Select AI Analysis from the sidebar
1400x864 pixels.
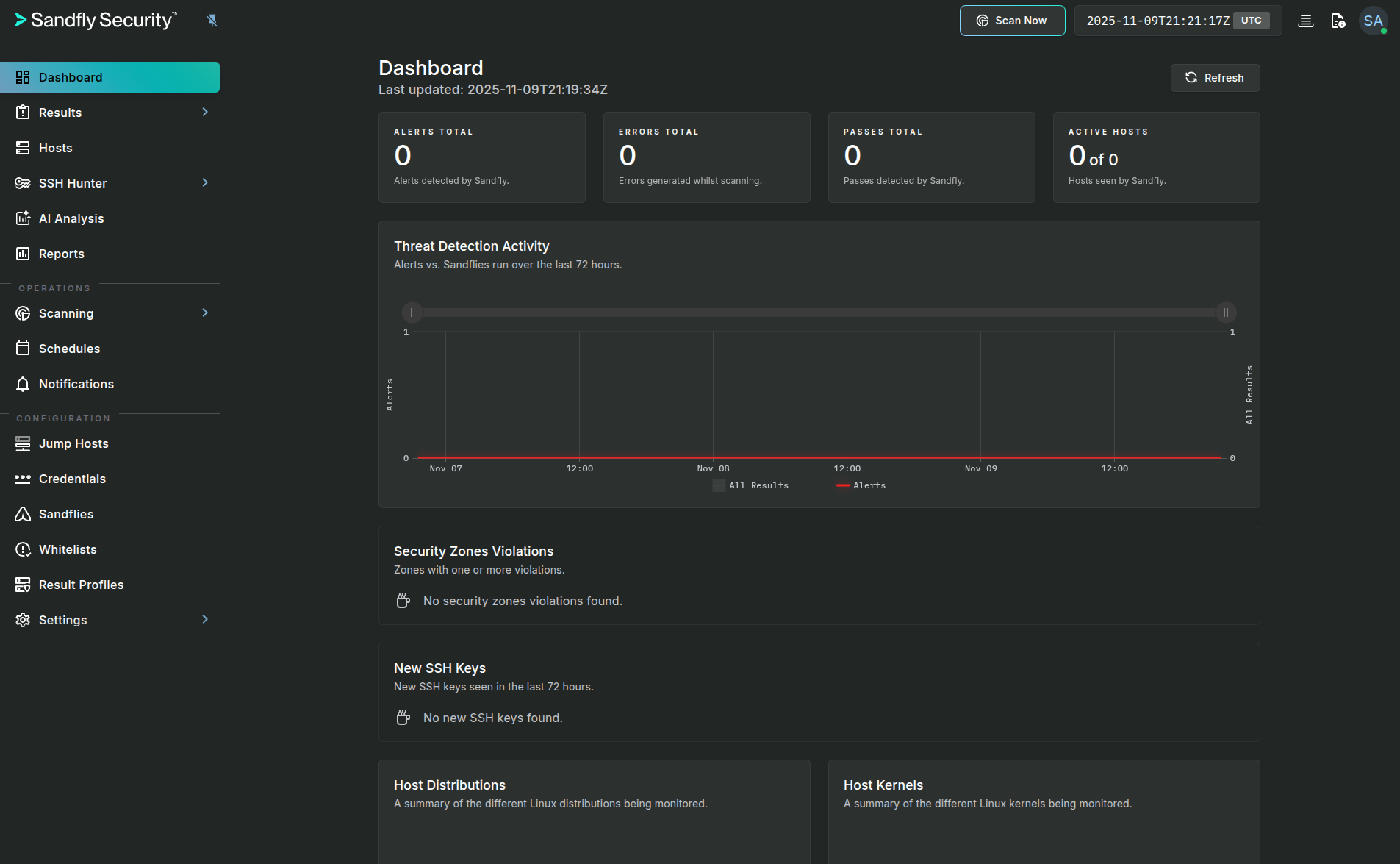tap(71, 218)
